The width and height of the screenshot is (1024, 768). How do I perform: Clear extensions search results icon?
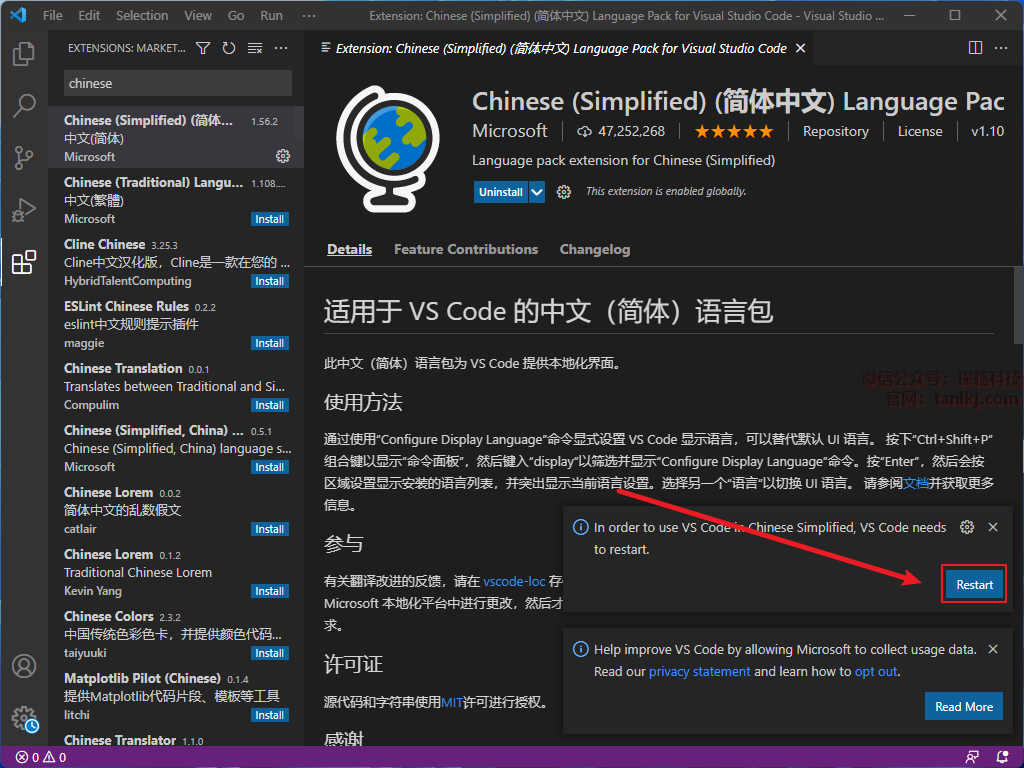tap(255, 48)
